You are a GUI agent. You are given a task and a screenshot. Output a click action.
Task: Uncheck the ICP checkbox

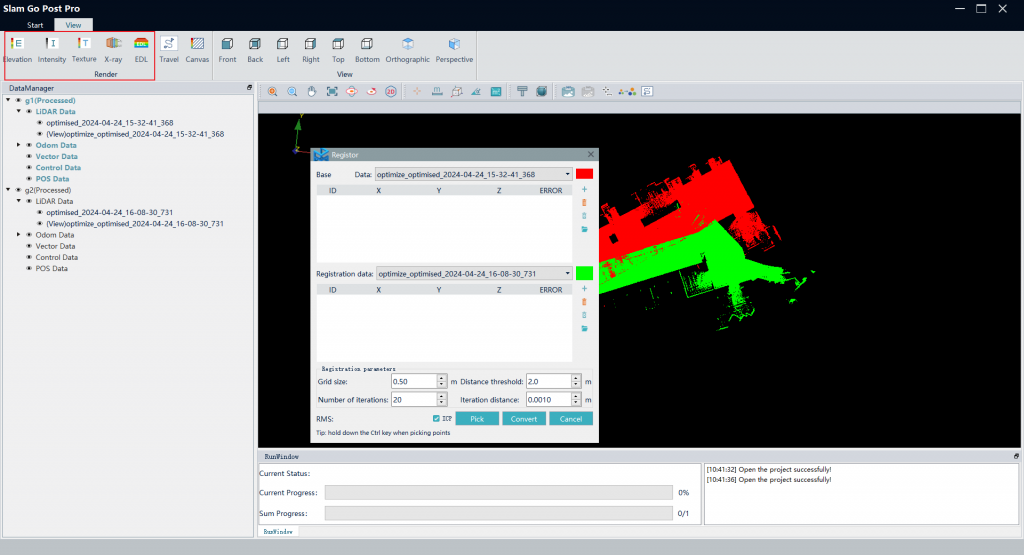pyautogui.click(x=436, y=418)
